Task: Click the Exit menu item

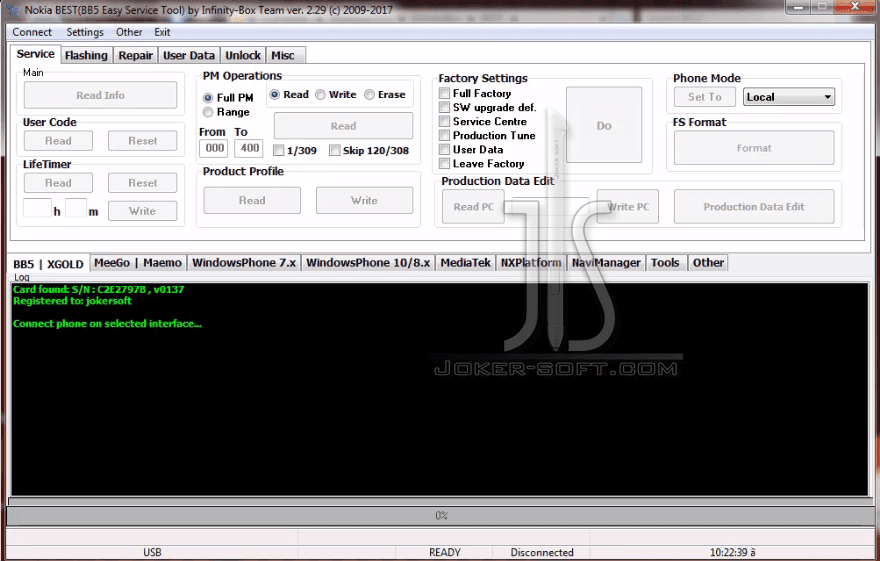Action: (162, 32)
